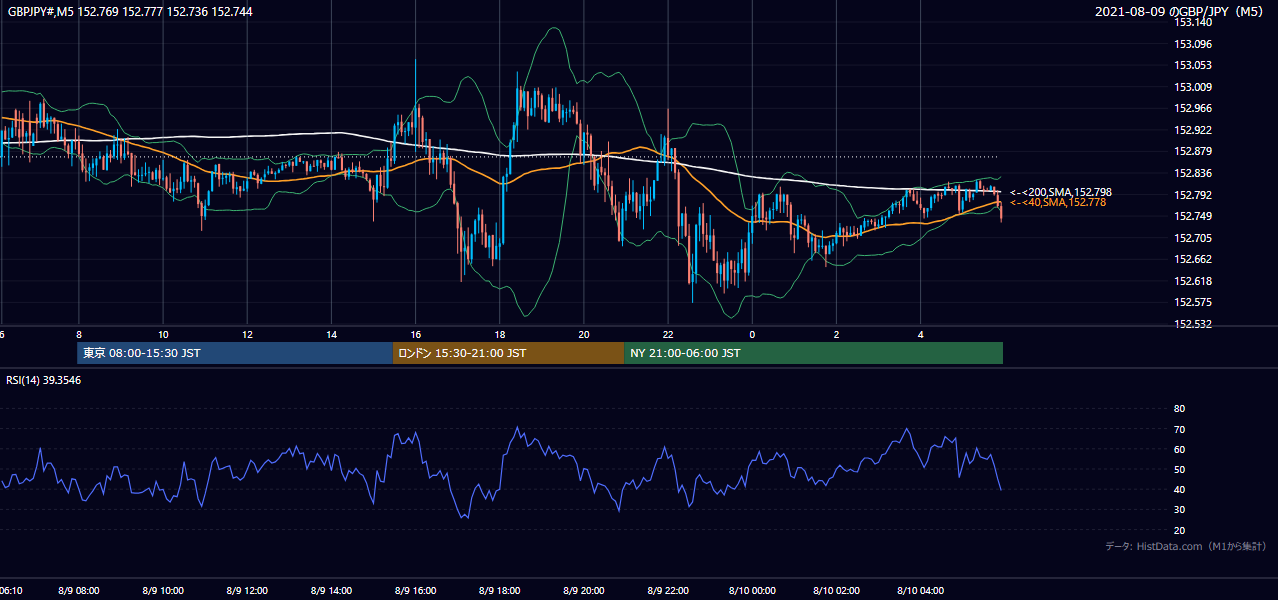Image resolution: width=1278 pixels, height=600 pixels.
Task: Click price axis value 152.966
Action: [x=1192, y=108]
